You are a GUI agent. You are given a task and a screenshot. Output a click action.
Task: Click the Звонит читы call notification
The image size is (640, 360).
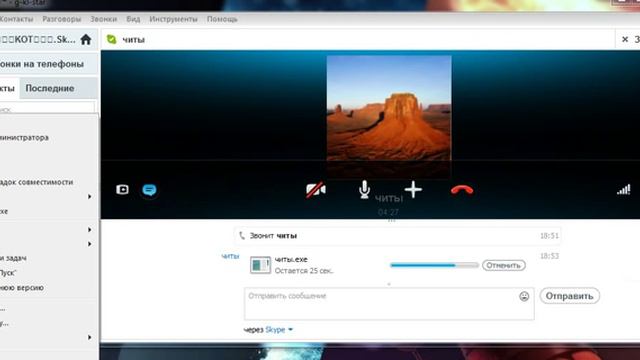pos(398,236)
